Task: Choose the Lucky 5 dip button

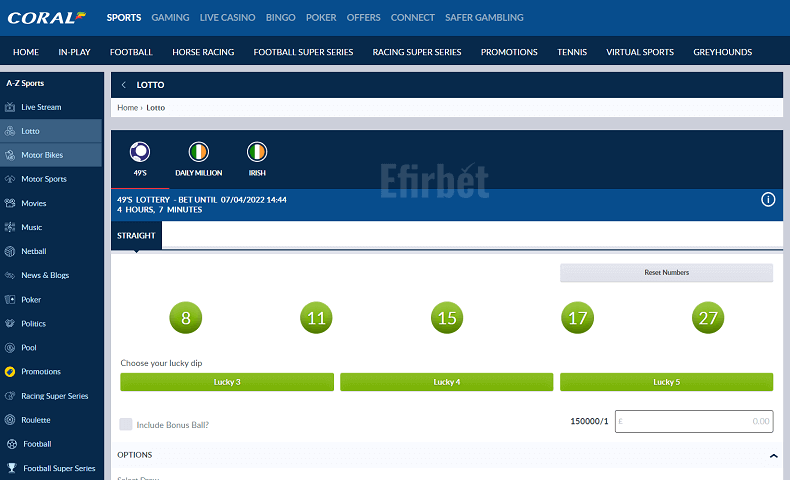Action: tap(666, 382)
